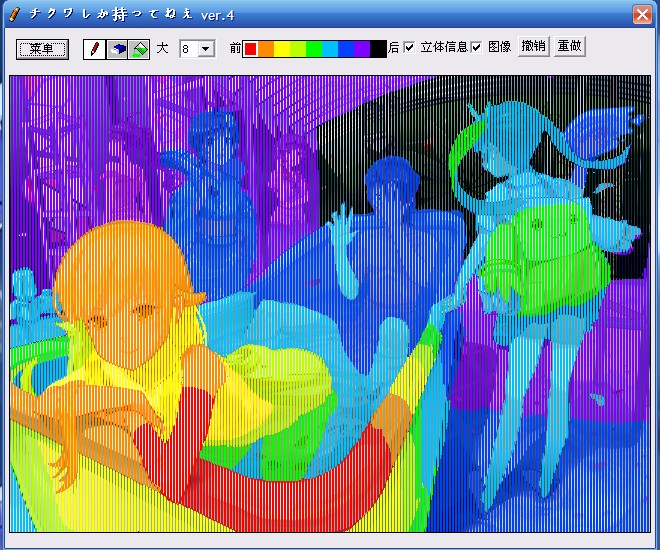Click the pencil app icon in title bar
Screen dimensions: 660x550
pos(13,14)
